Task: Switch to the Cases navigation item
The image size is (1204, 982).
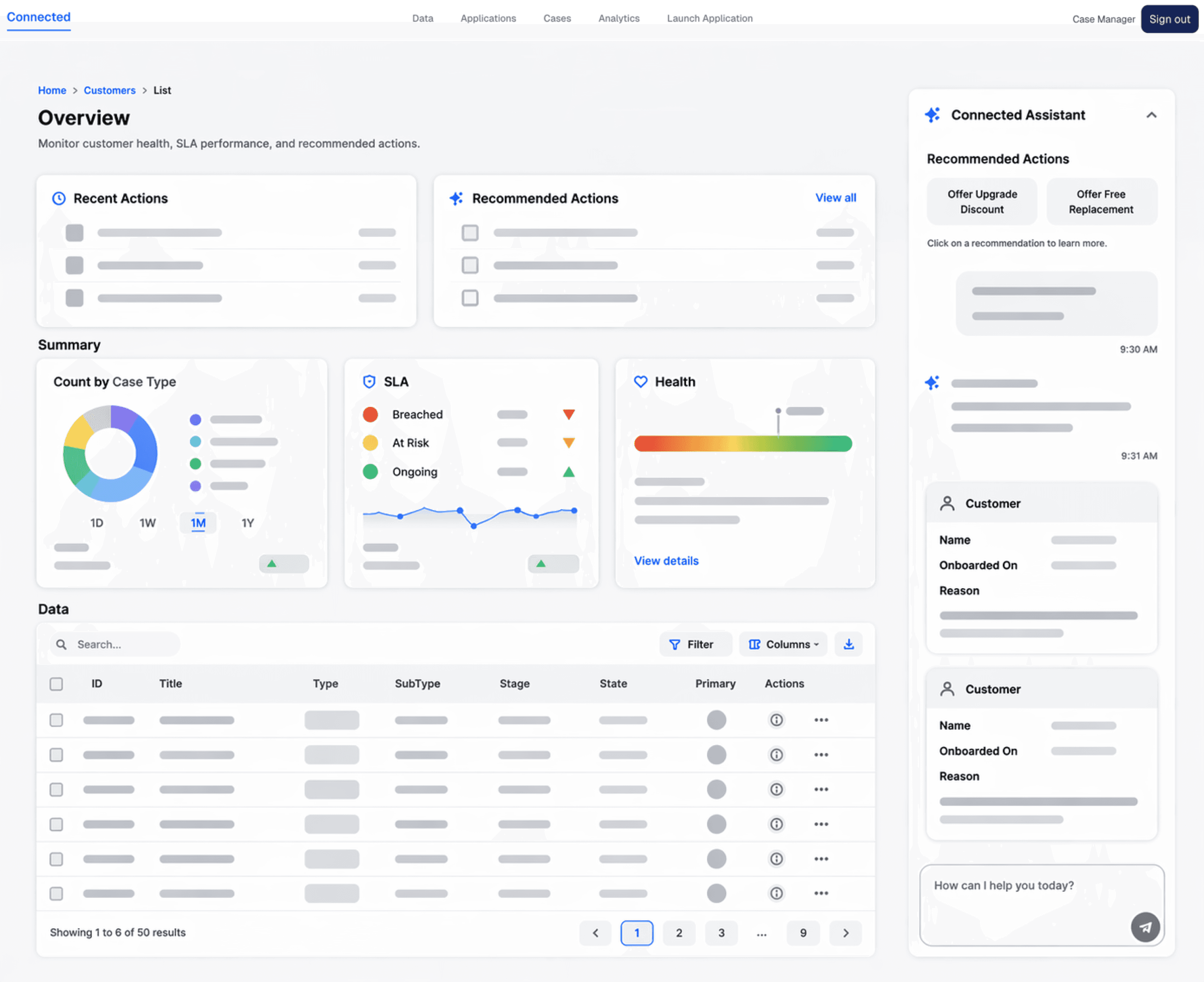Action: pyautogui.click(x=557, y=18)
